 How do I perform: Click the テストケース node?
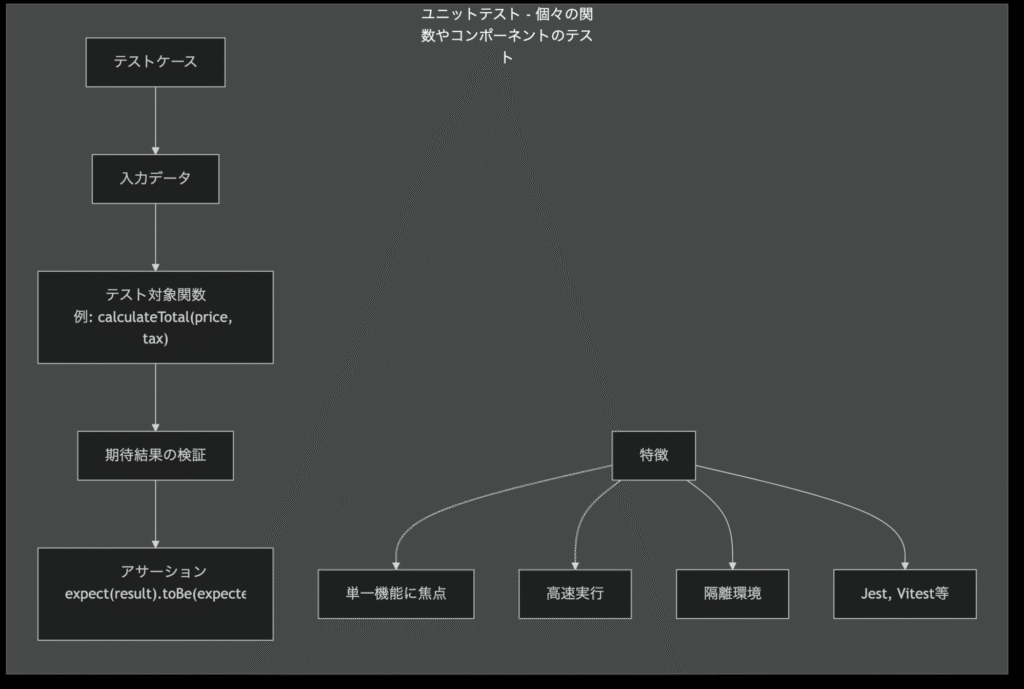click(x=155, y=62)
